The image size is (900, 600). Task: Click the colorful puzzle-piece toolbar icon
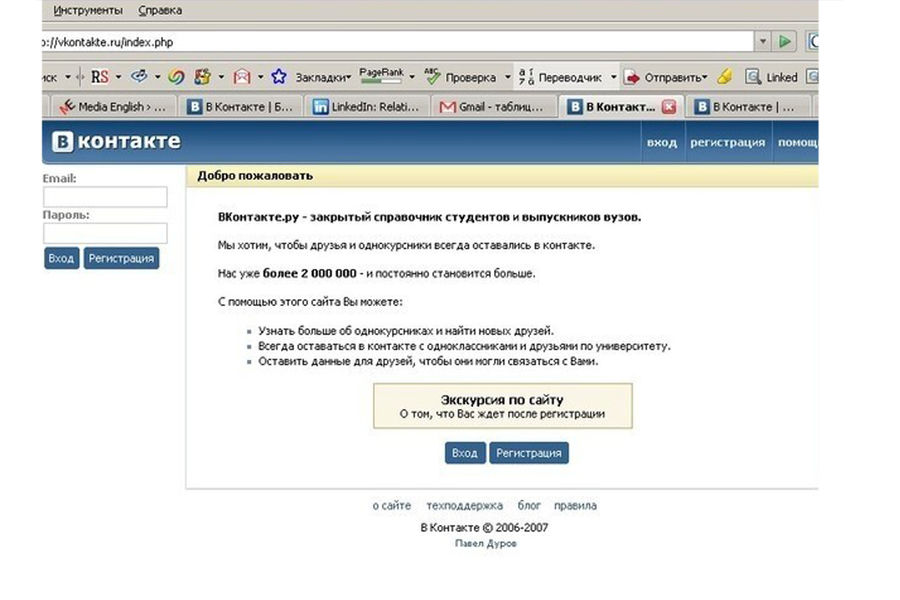[202, 77]
